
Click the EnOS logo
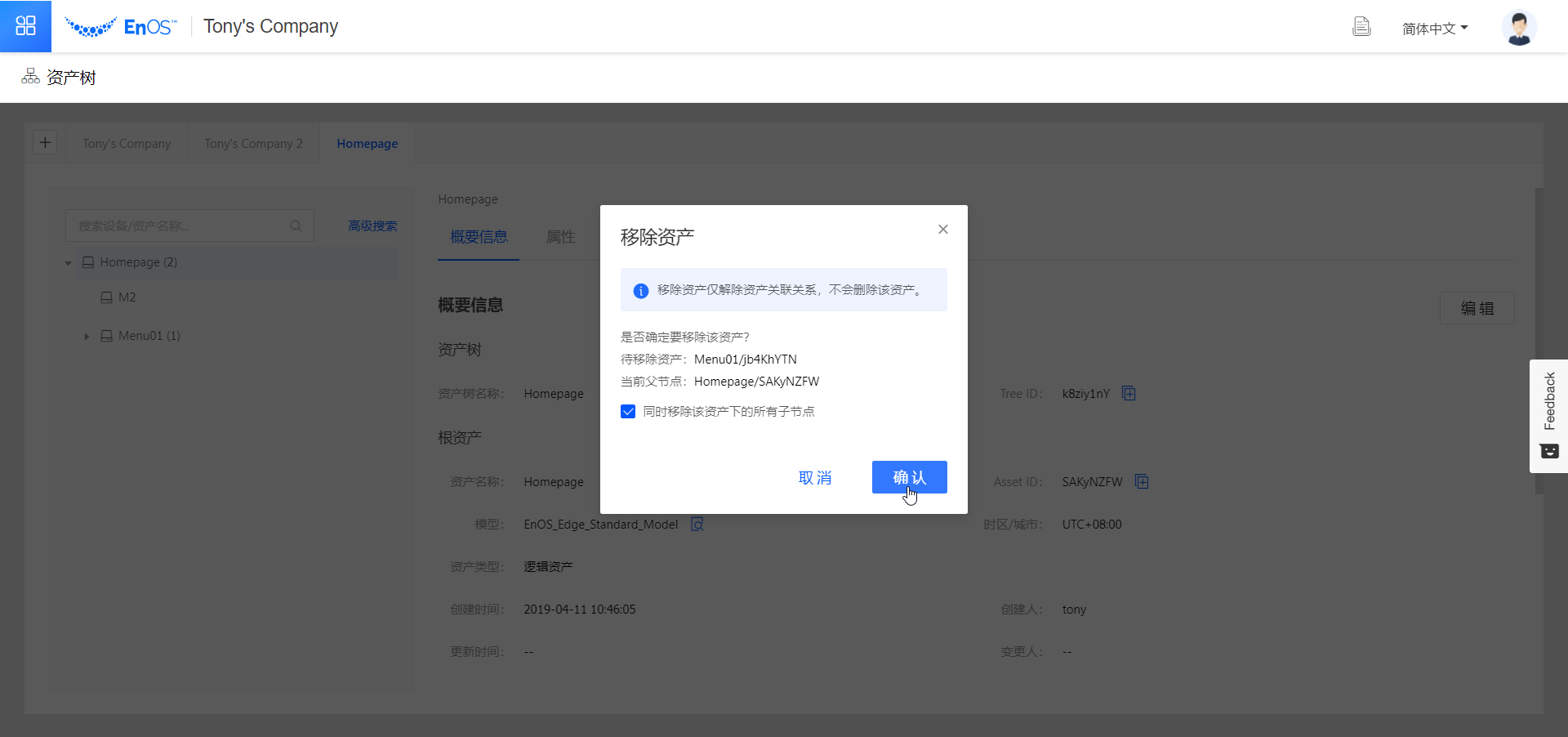[x=121, y=27]
